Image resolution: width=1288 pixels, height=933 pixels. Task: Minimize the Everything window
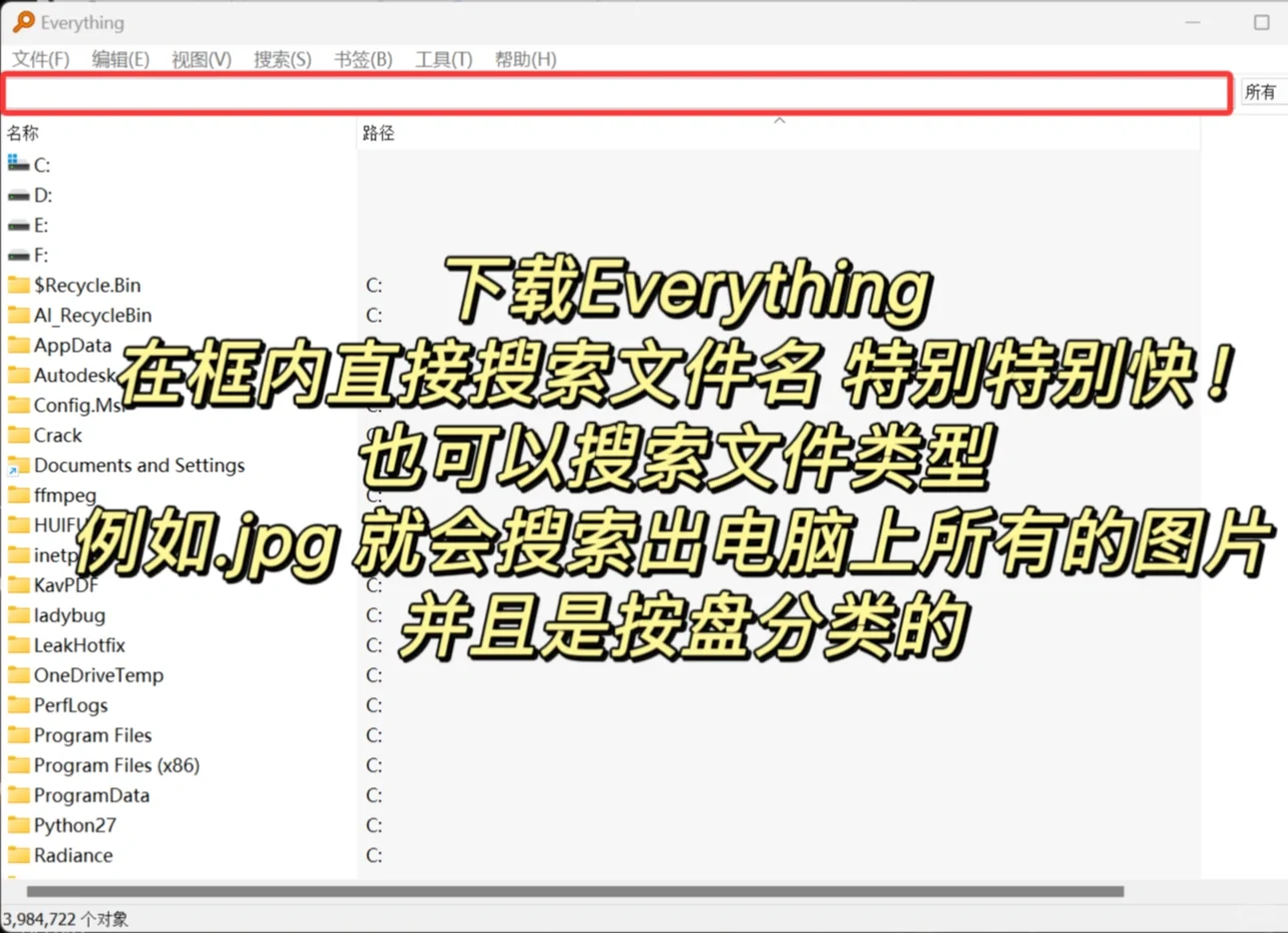pos(1193,22)
